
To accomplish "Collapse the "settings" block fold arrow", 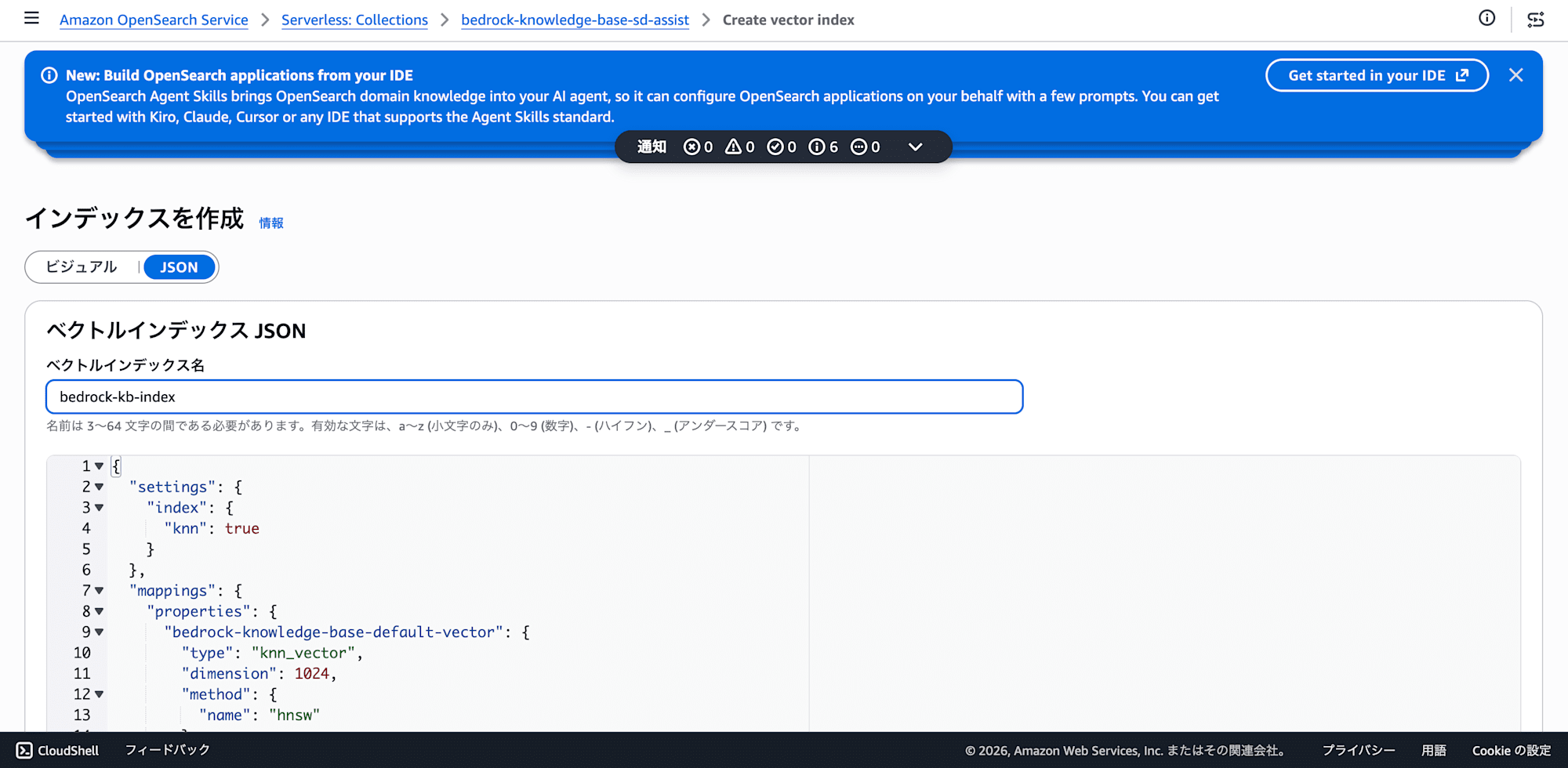I will point(100,487).
